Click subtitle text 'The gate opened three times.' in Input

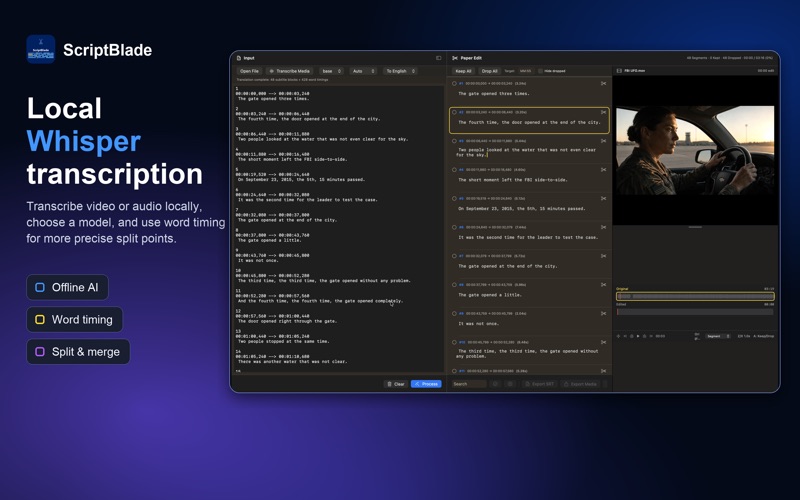273,98
